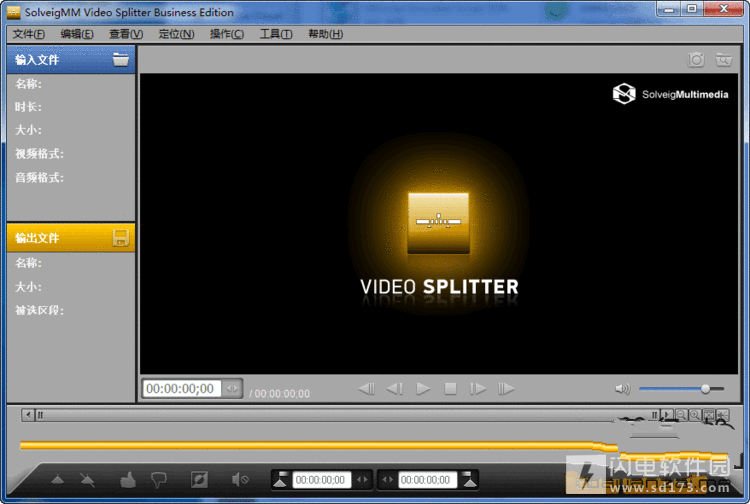Jump to the next keyframe with the forward button
Screen dimensions: 750x504
(x=506, y=389)
